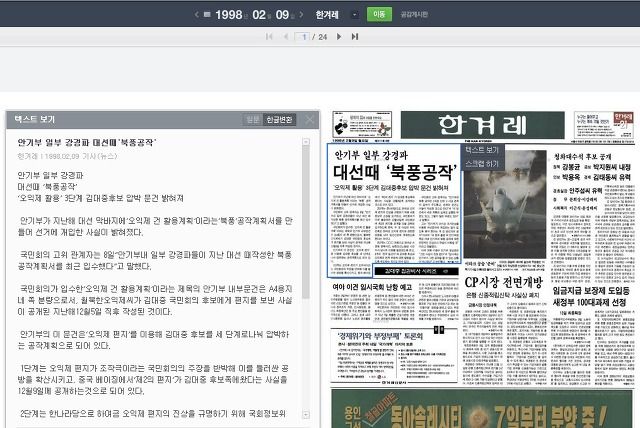Open the 한겨레 newspaper dropdown arrow
640x428 pixels.
click(355, 15)
